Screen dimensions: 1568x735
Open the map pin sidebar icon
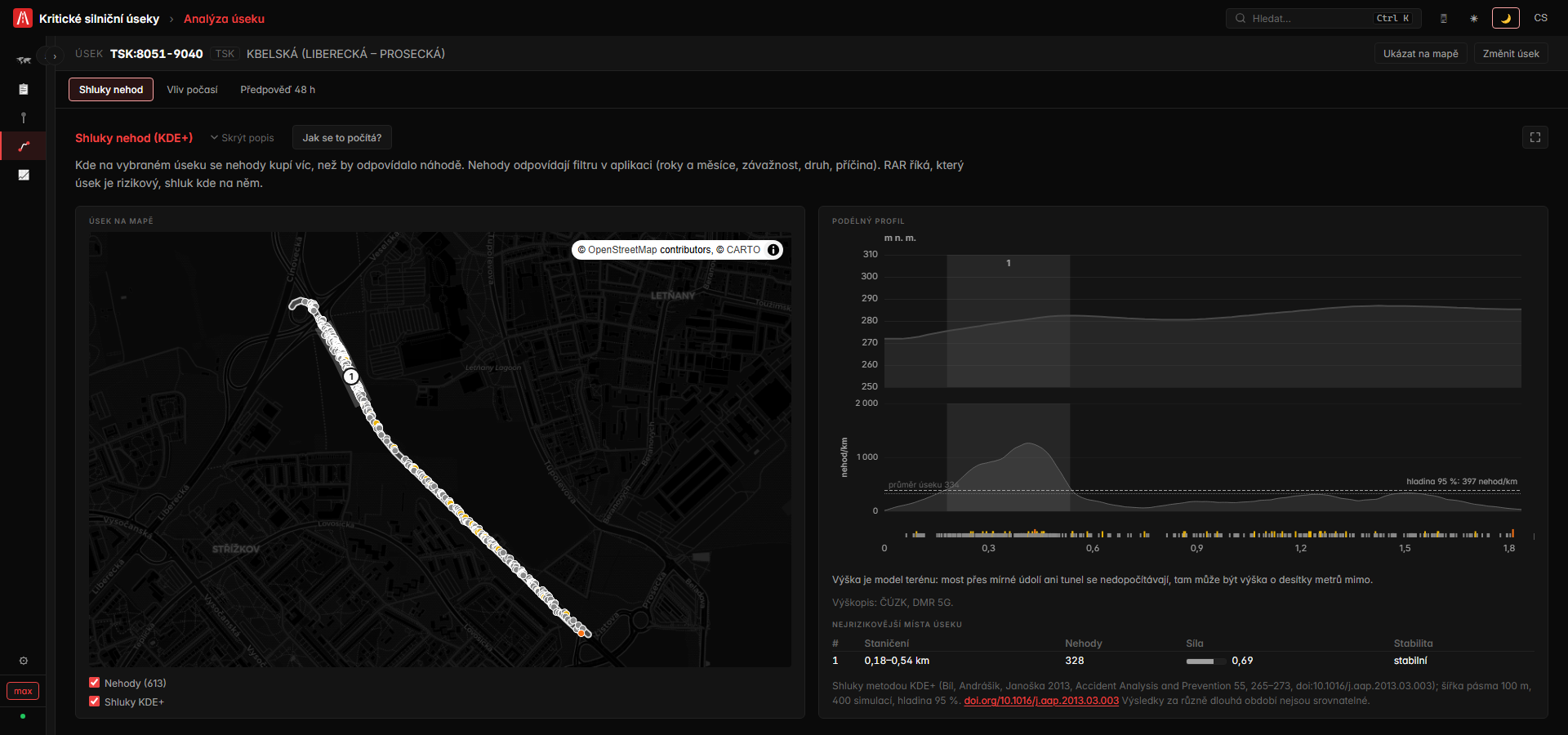(x=24, y=118)
